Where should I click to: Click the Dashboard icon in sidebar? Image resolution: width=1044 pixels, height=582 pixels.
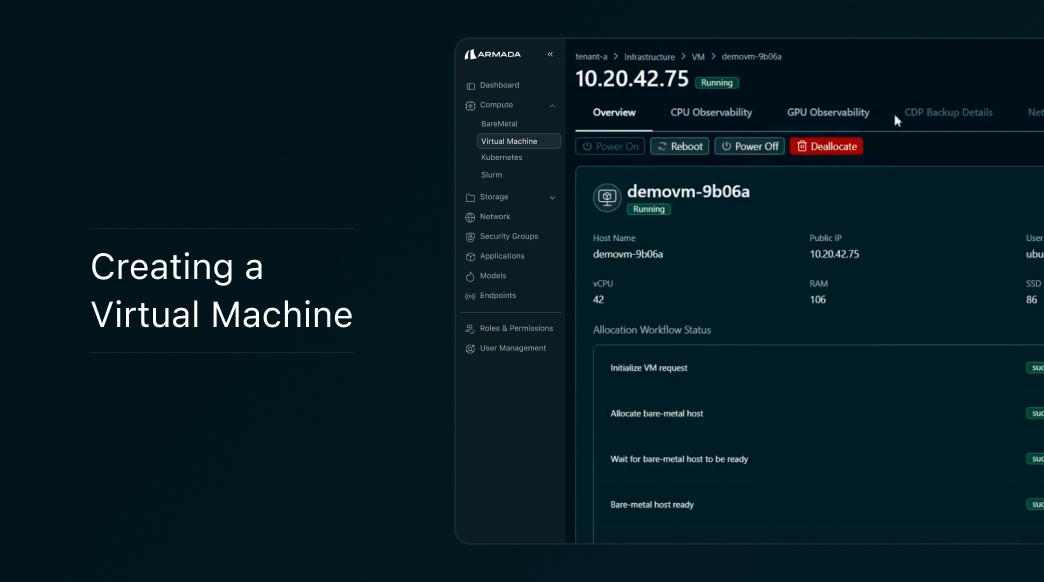coord(471,86)
